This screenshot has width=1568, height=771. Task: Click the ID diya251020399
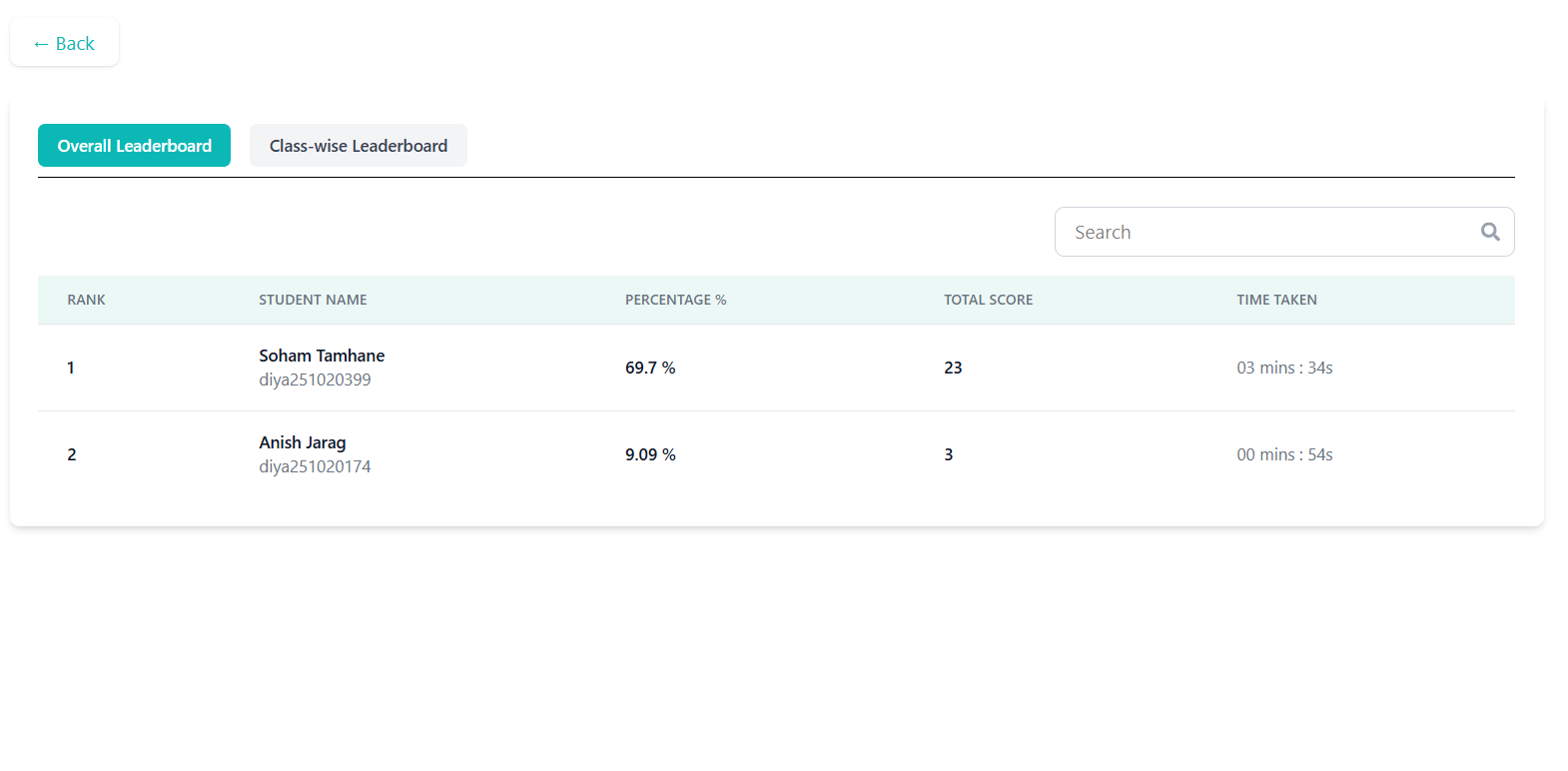tap(315, 380)
